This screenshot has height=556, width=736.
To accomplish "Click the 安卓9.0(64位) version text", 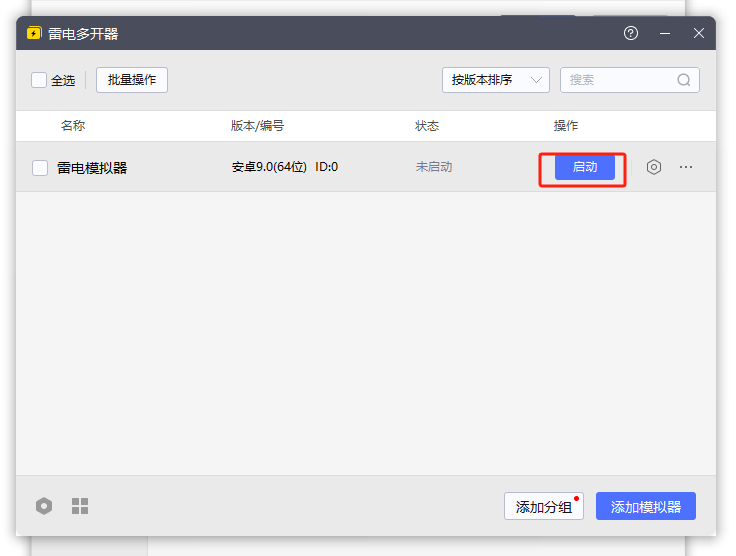I will pos(269,167).
